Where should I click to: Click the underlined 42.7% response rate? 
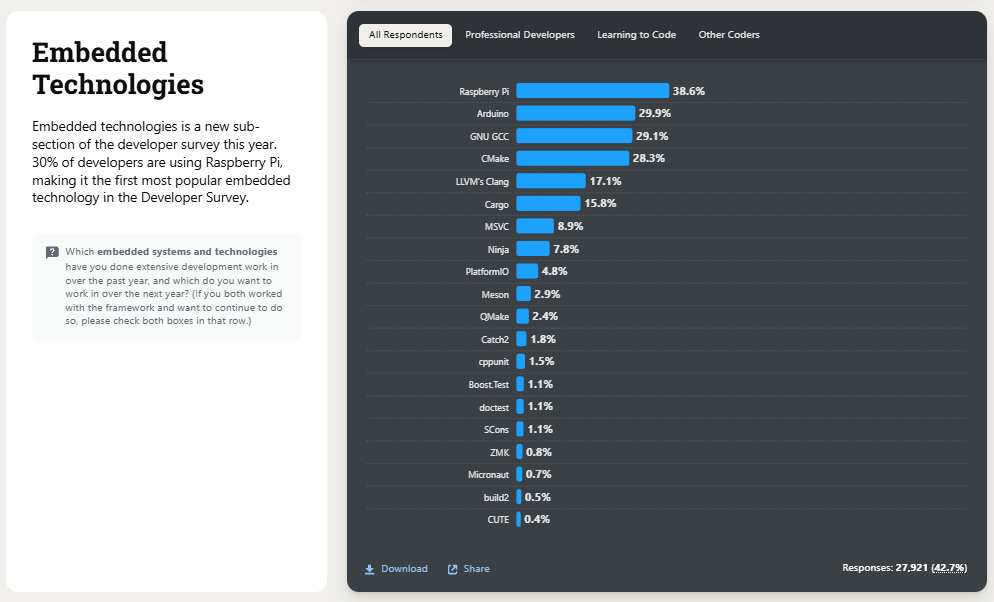949,568
